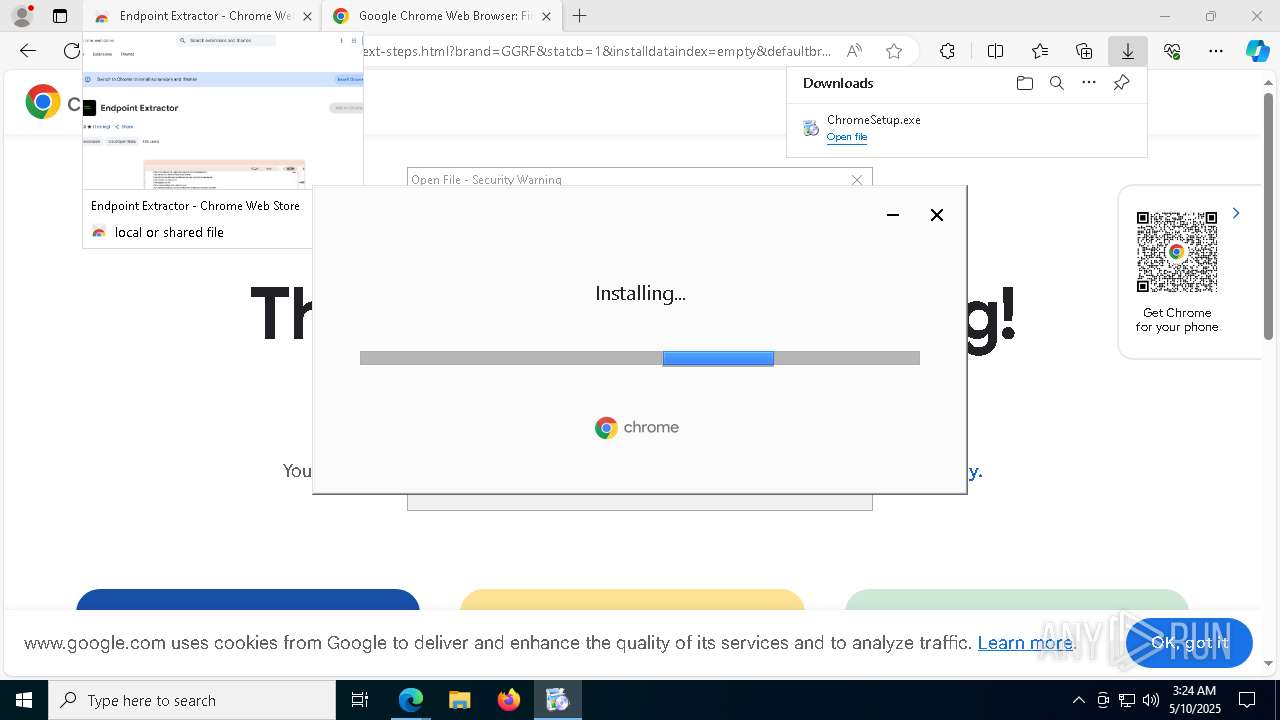Show hidden system tray icons
Screen dimensions: 1280x720
tap(1078, 700)
